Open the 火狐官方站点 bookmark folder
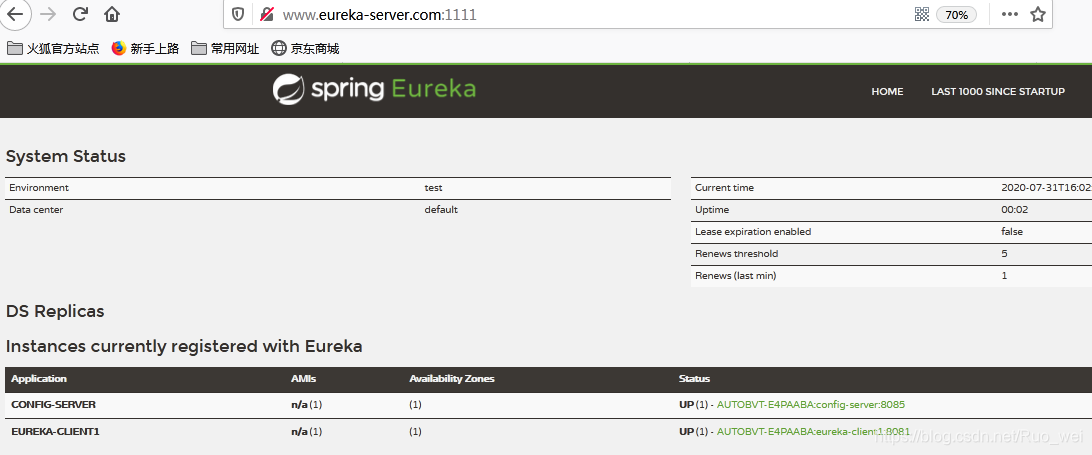The image size is (1092, 455). (53, 48)
